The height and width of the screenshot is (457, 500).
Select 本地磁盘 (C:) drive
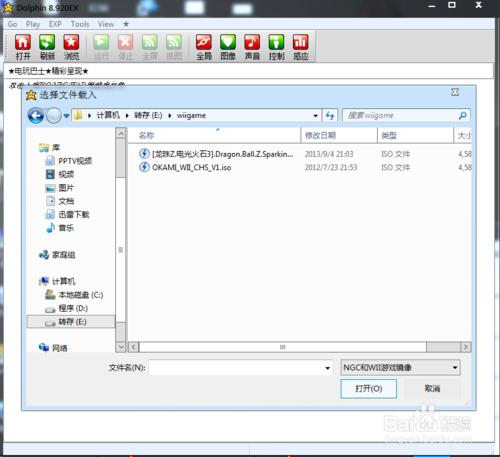click(x=74, y=295)
